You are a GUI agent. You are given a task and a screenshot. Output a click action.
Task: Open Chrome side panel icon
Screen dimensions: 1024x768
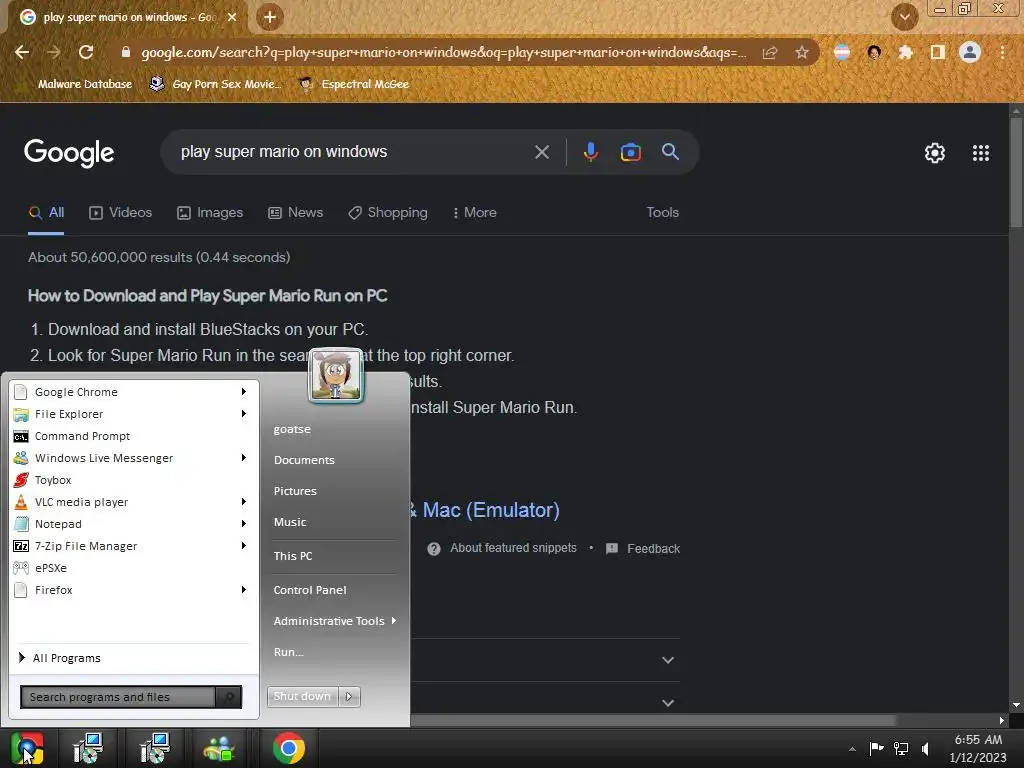click(x=938, y=52)
